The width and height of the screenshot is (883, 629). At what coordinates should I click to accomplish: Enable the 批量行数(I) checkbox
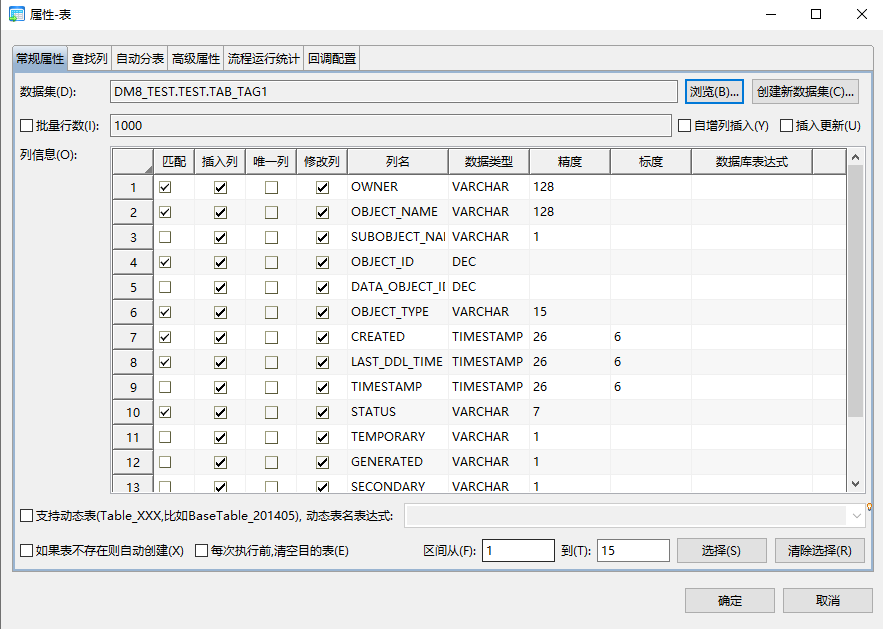coord(26,126)
